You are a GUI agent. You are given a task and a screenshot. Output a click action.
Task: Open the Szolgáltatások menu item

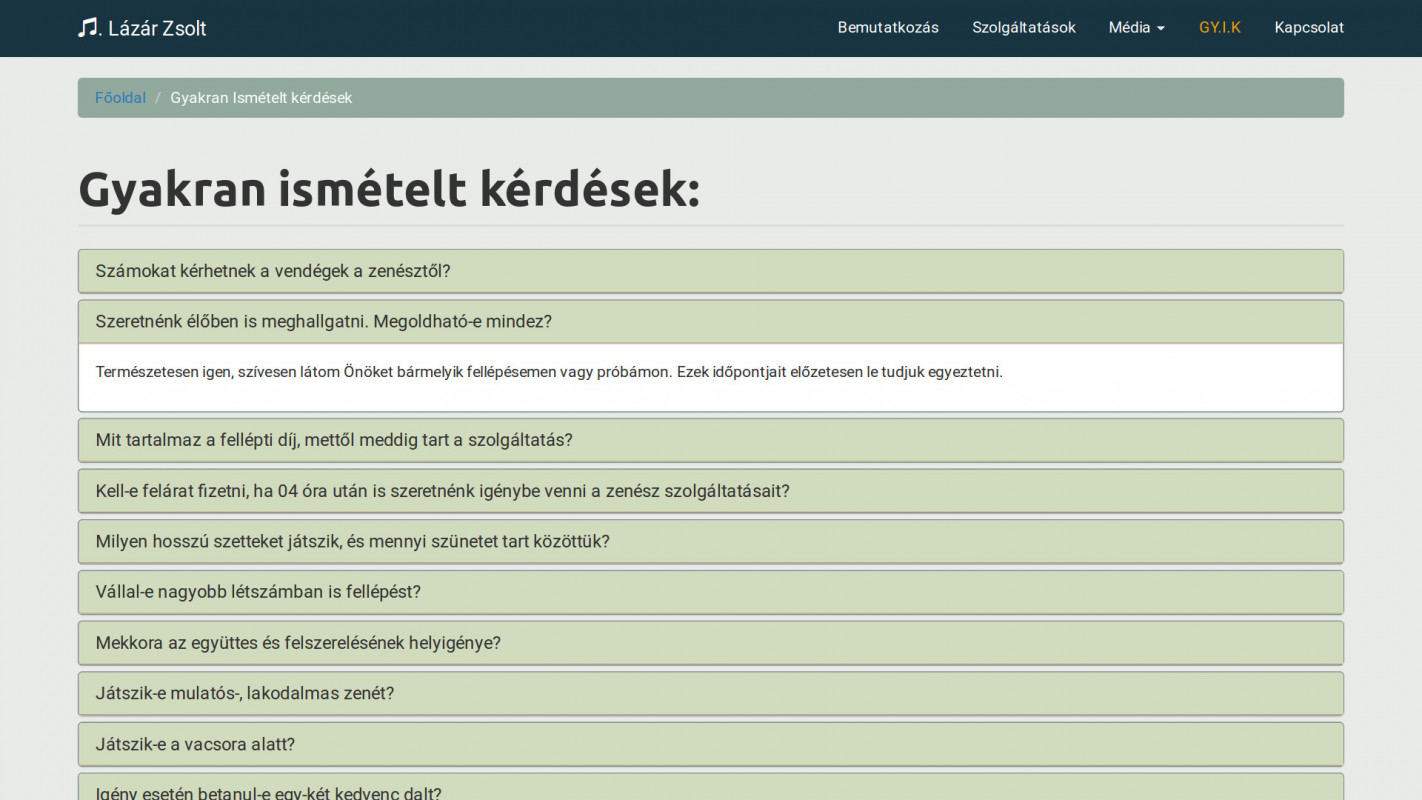[1023, 28]
